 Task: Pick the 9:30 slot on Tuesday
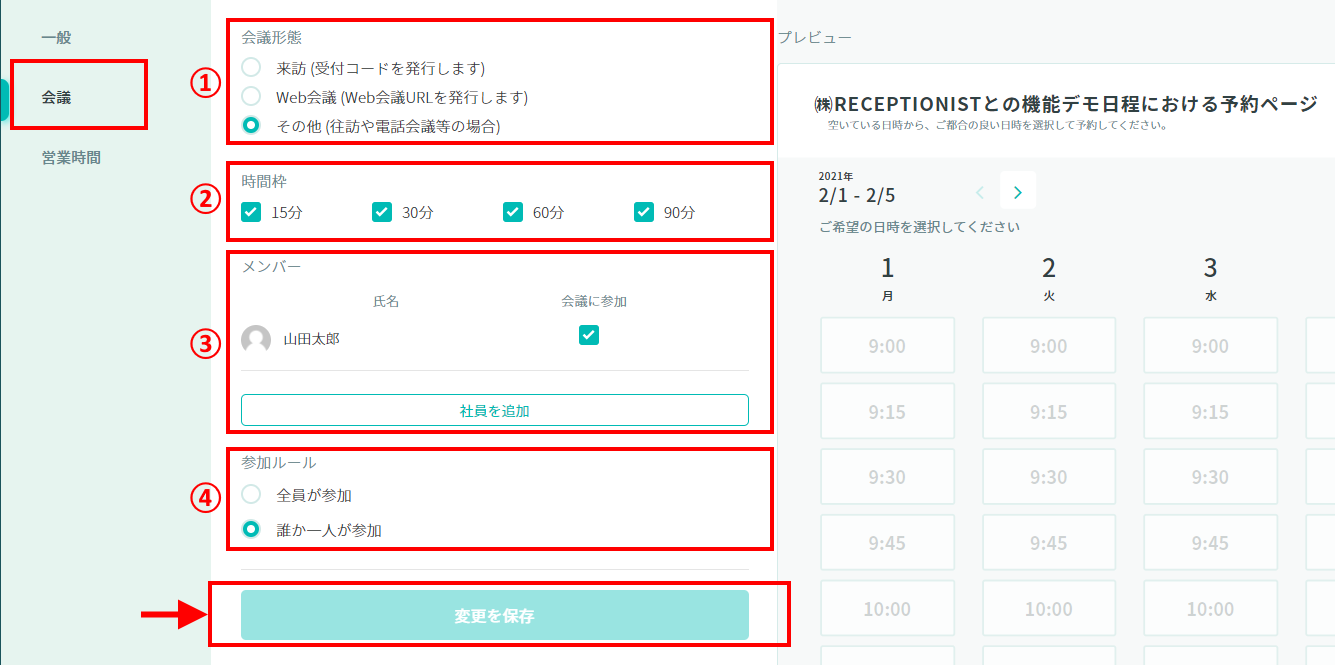(x=1048, y=477)
